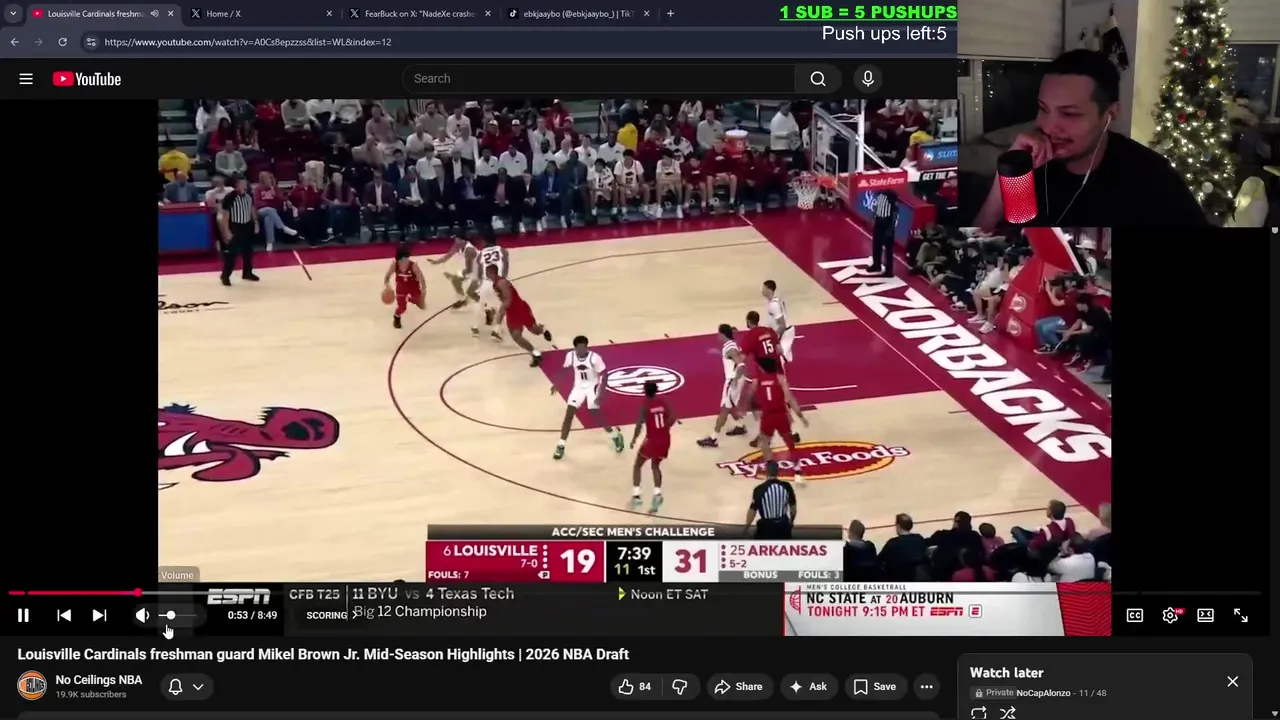Open a new browser tab

coord(670,14)
